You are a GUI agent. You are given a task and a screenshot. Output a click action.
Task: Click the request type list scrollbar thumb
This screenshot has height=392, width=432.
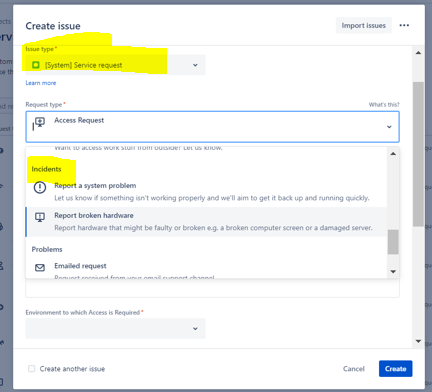pyautogui.click(x=393, y=242)
